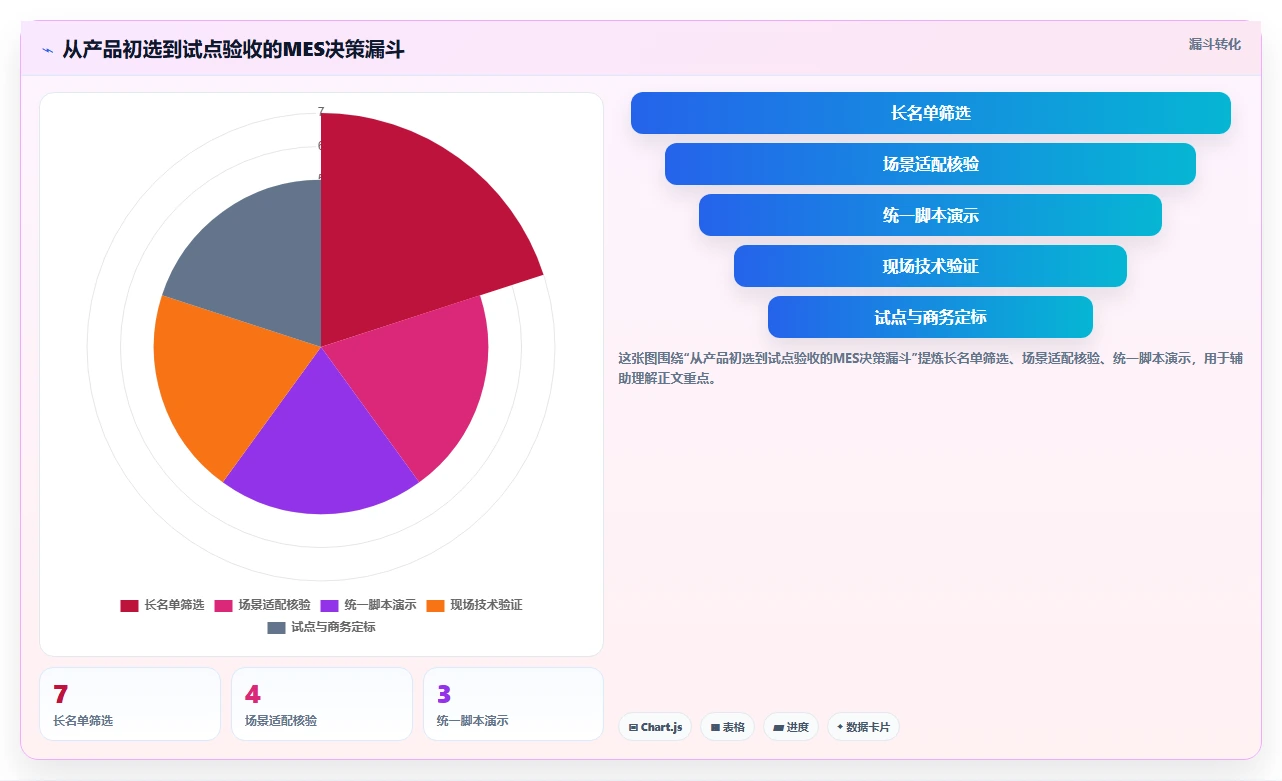
Task: Click the description paragraph starting 这张图围绕
Action: (930, 368)
